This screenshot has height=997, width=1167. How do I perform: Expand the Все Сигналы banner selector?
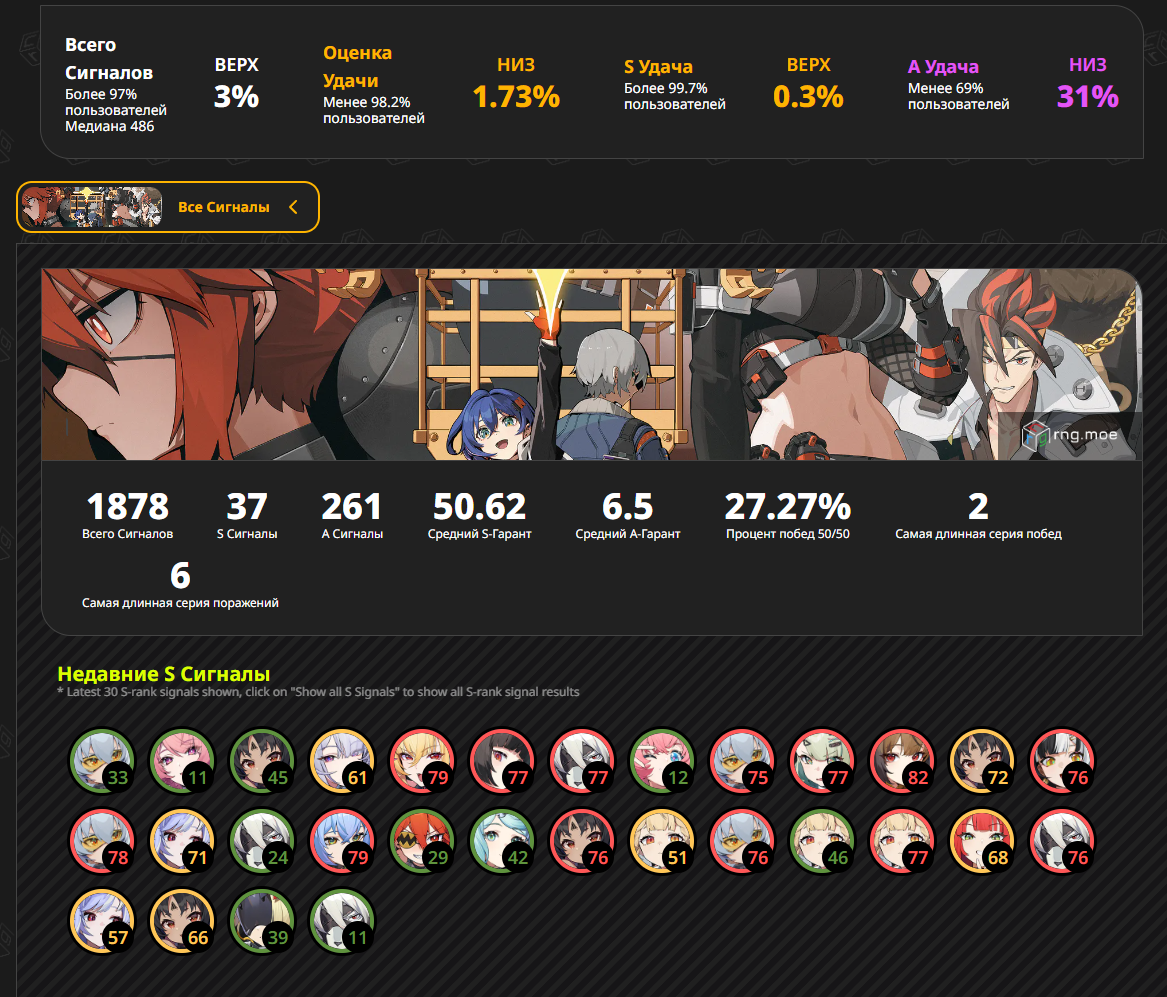[167, 207]
